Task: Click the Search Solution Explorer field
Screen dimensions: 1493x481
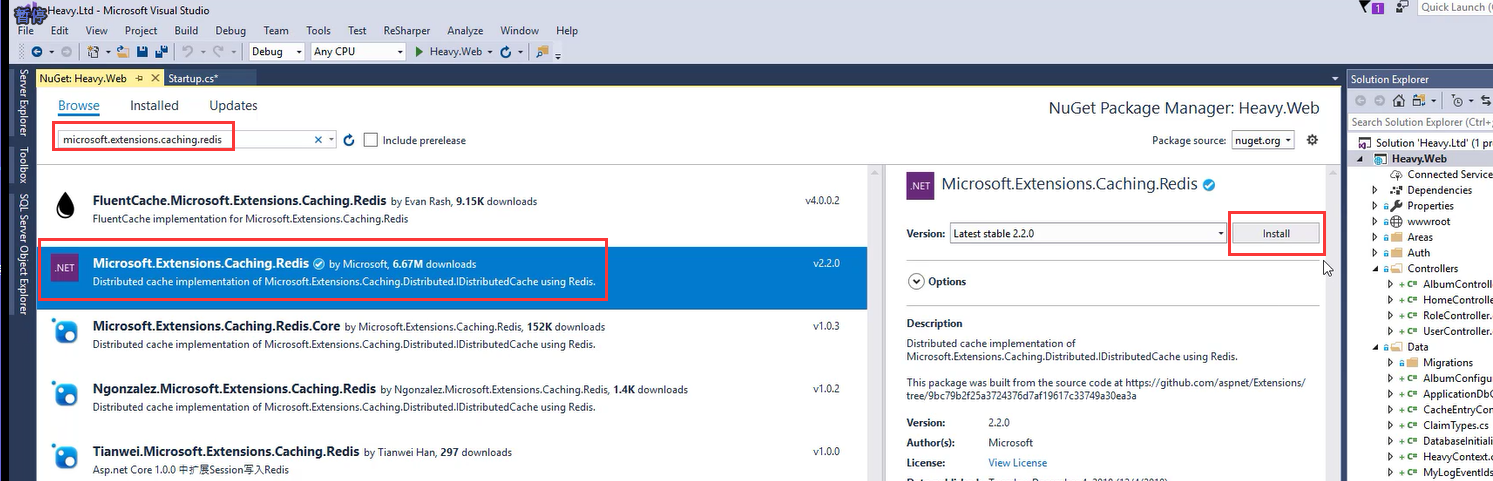Action: (1420, 122)
